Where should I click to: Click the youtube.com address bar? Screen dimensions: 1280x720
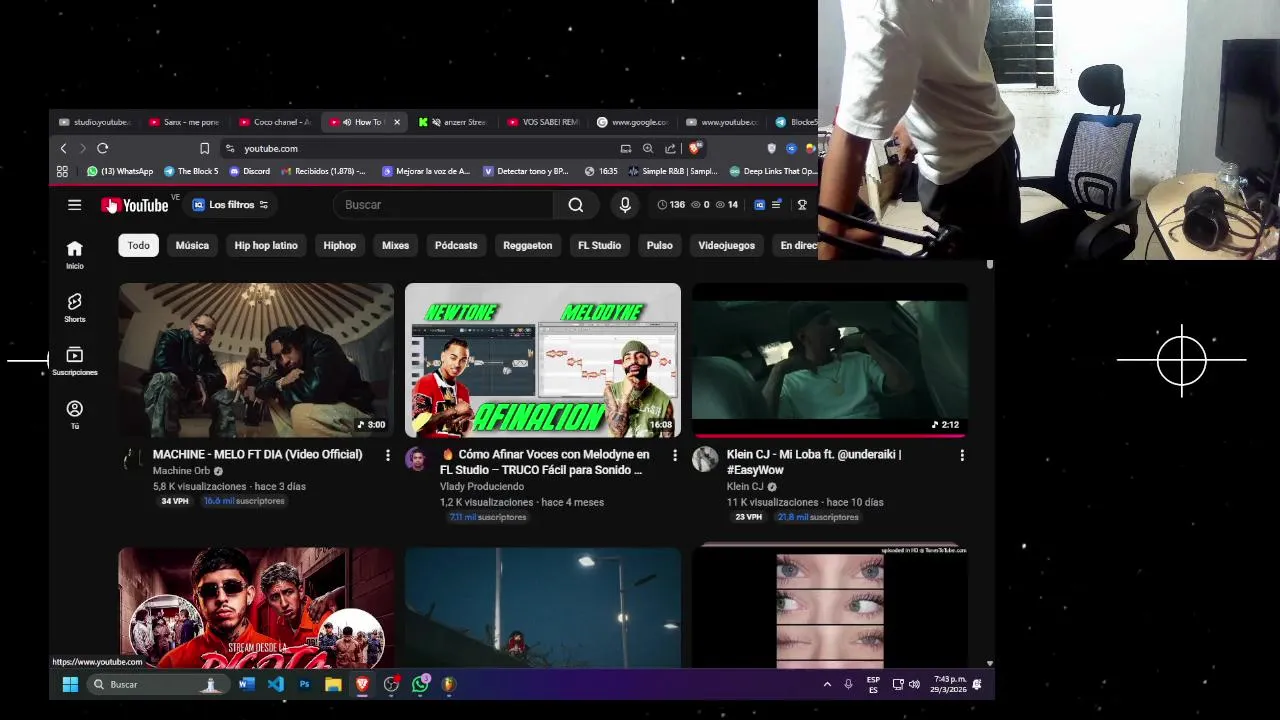pos(420,148)
